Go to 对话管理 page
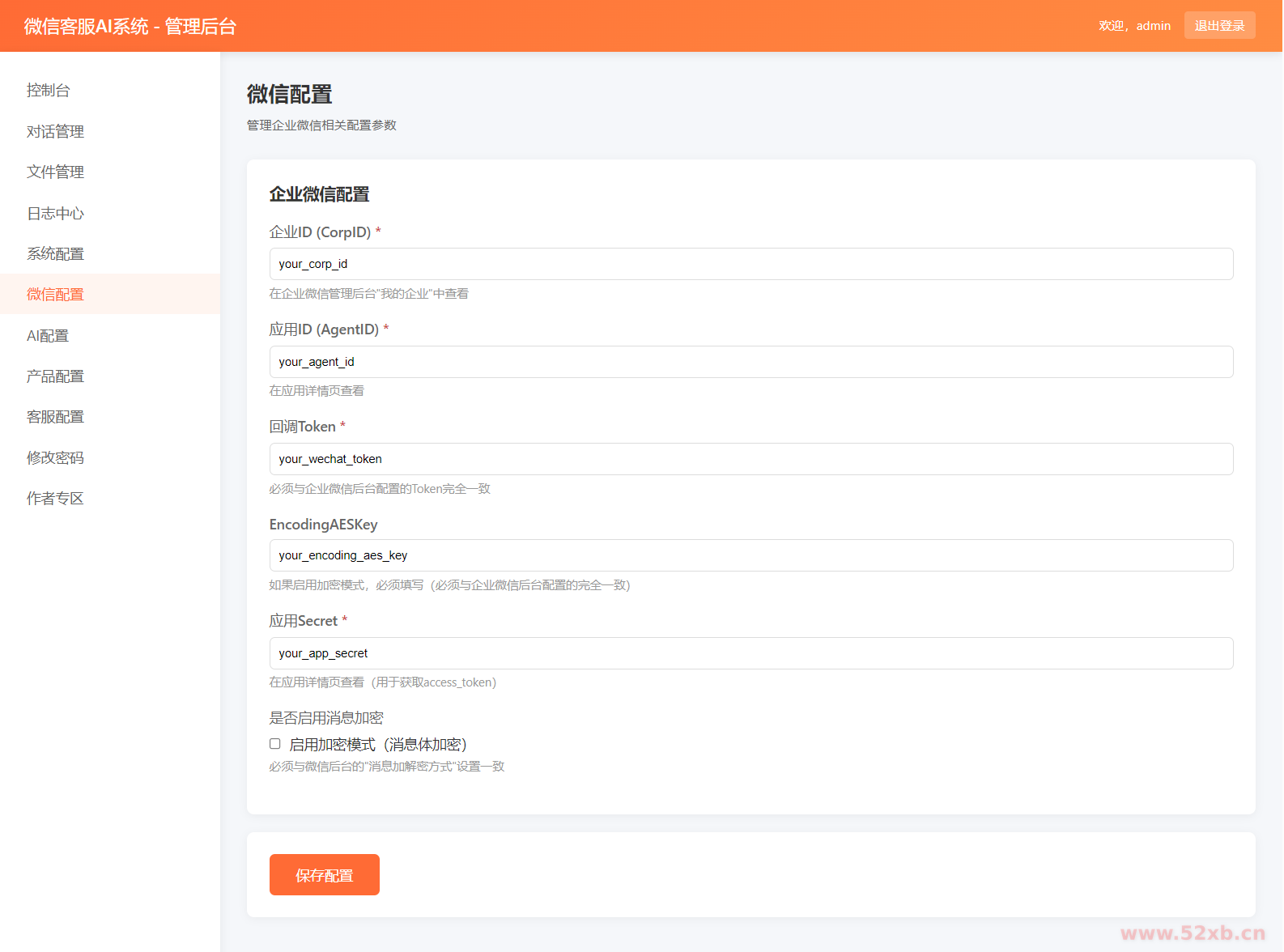1284x952 pixels. (55, 131)
